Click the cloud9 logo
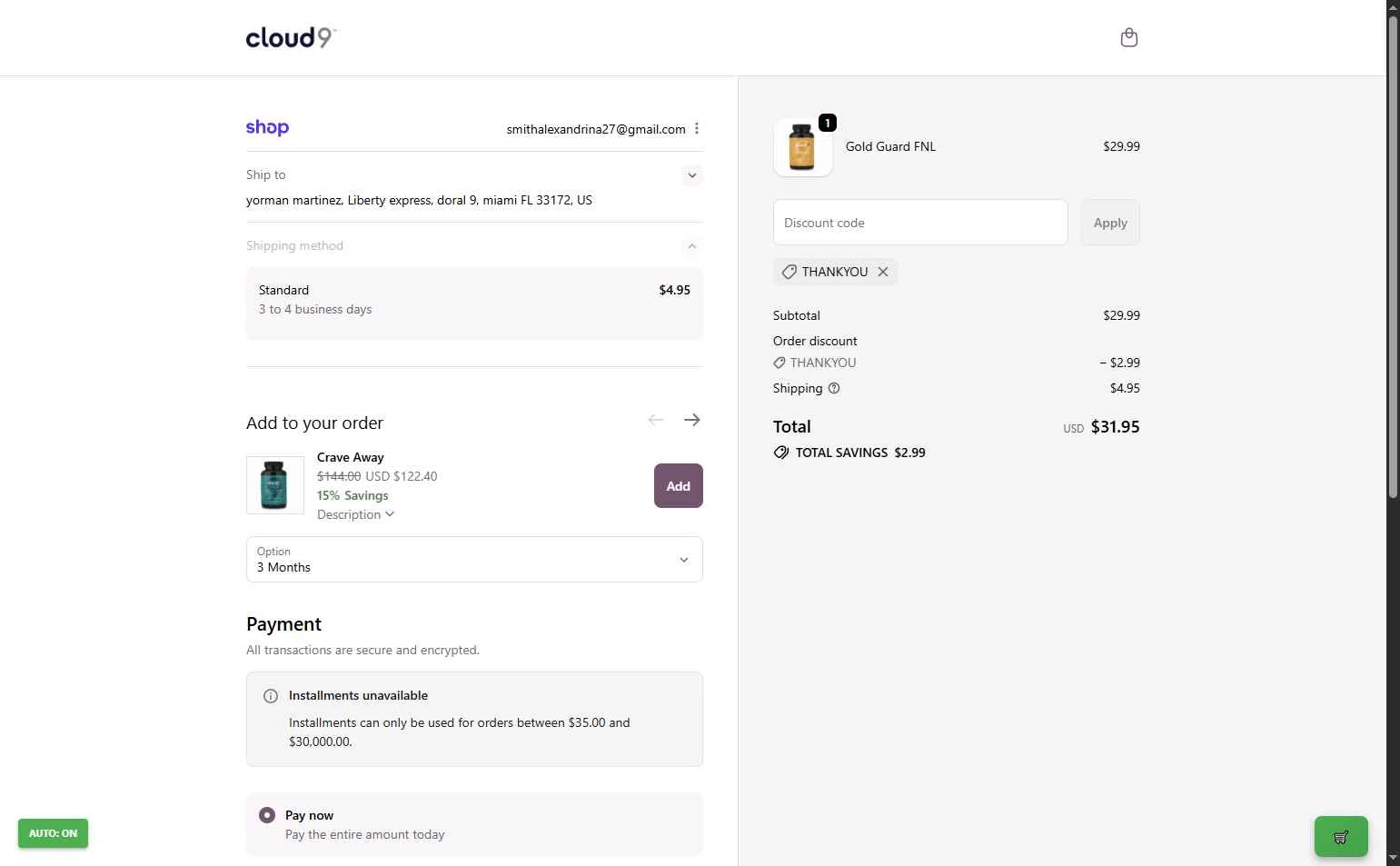1400x866 pixels. click(291, 37)
